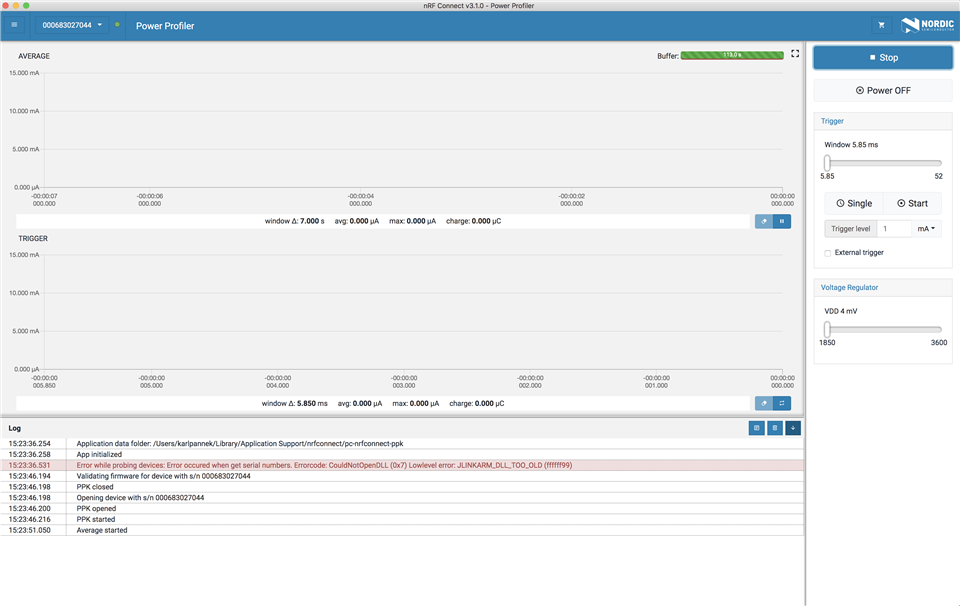
Task: Open the hamburger navigation menu
Action: tap(14, 25)
